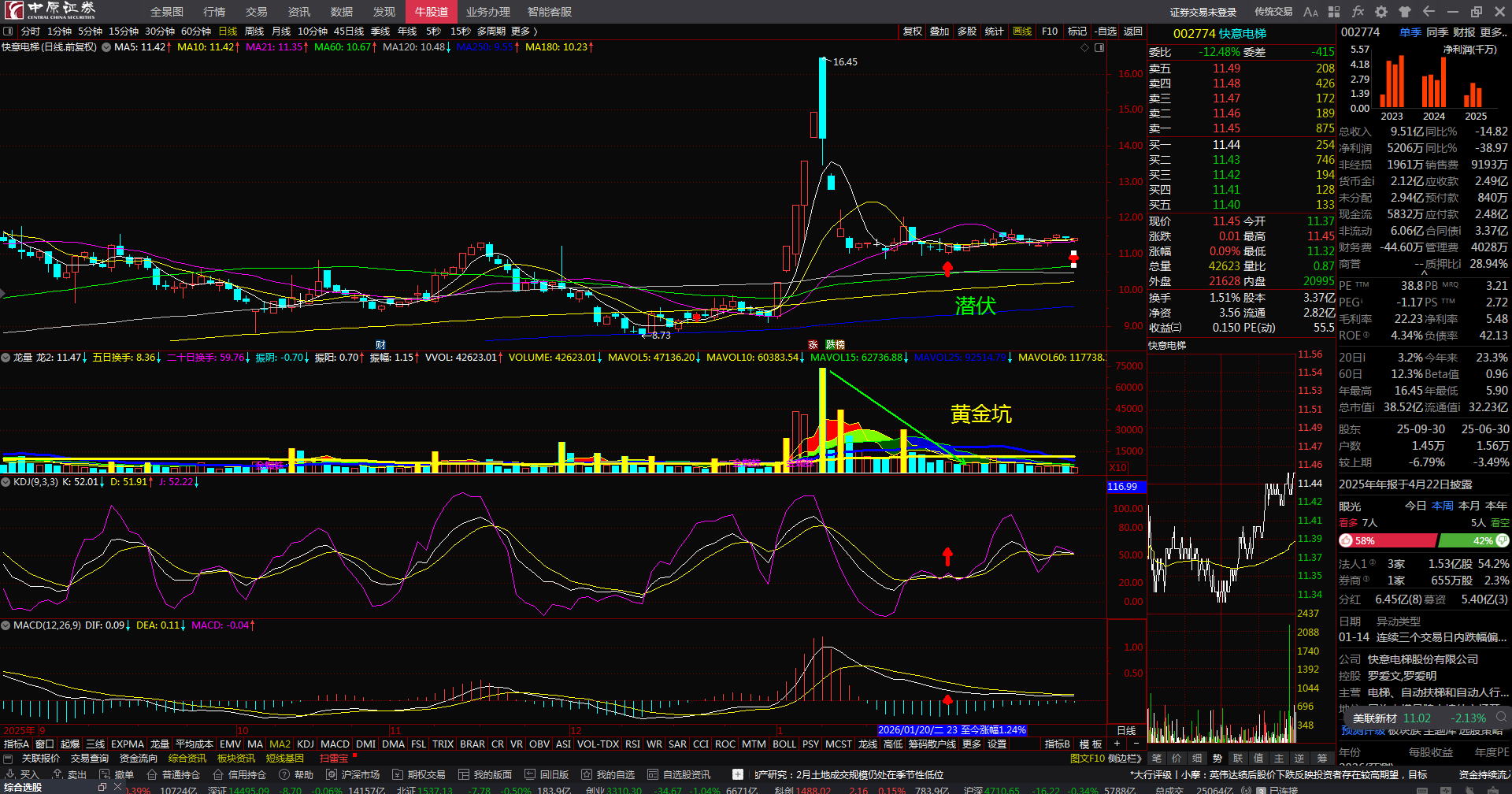
Task: Click 证券交易未登录 login link
Action: point(1203,12)
